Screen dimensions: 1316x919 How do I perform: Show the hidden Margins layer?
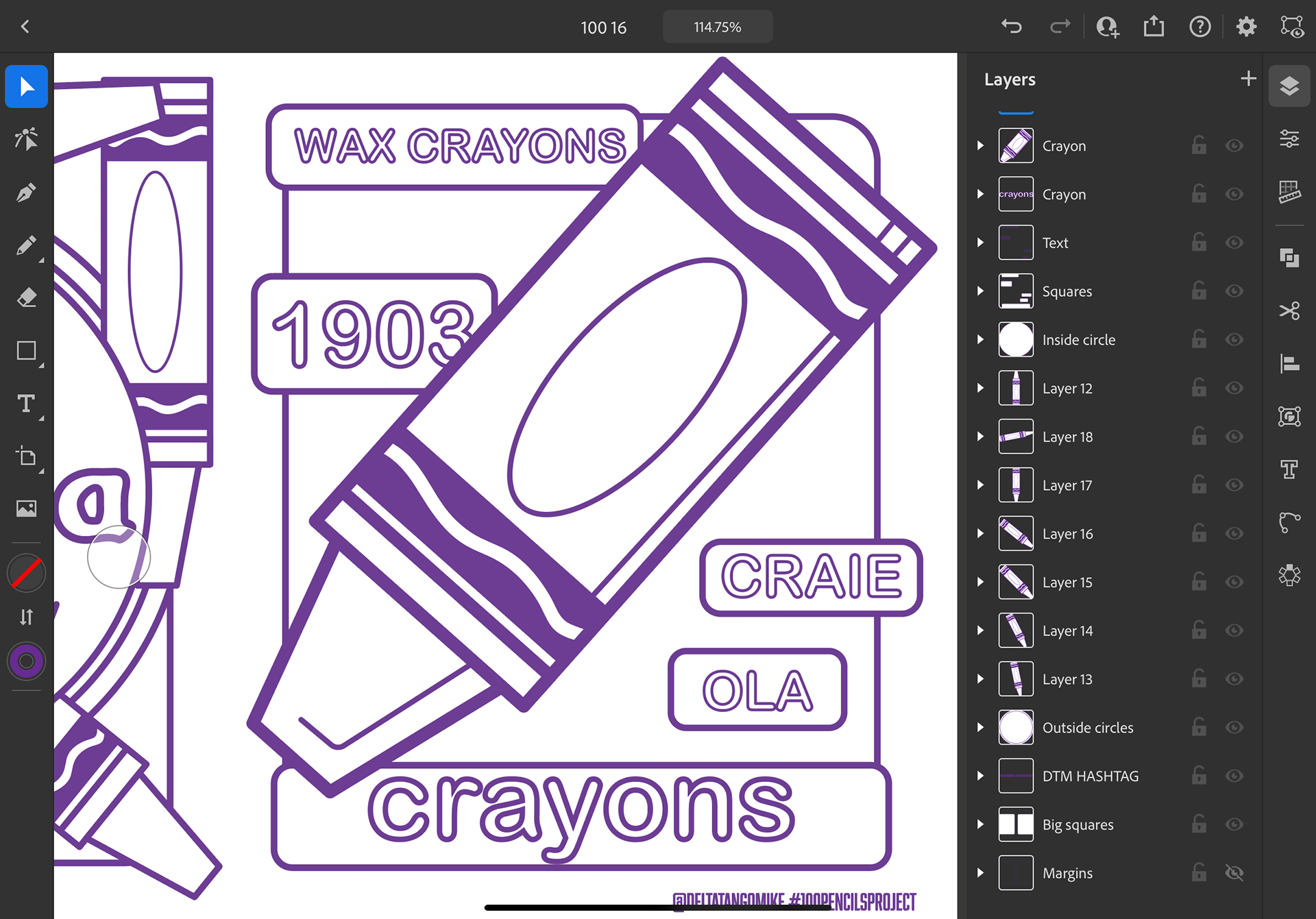click(x=1234, y=873)
